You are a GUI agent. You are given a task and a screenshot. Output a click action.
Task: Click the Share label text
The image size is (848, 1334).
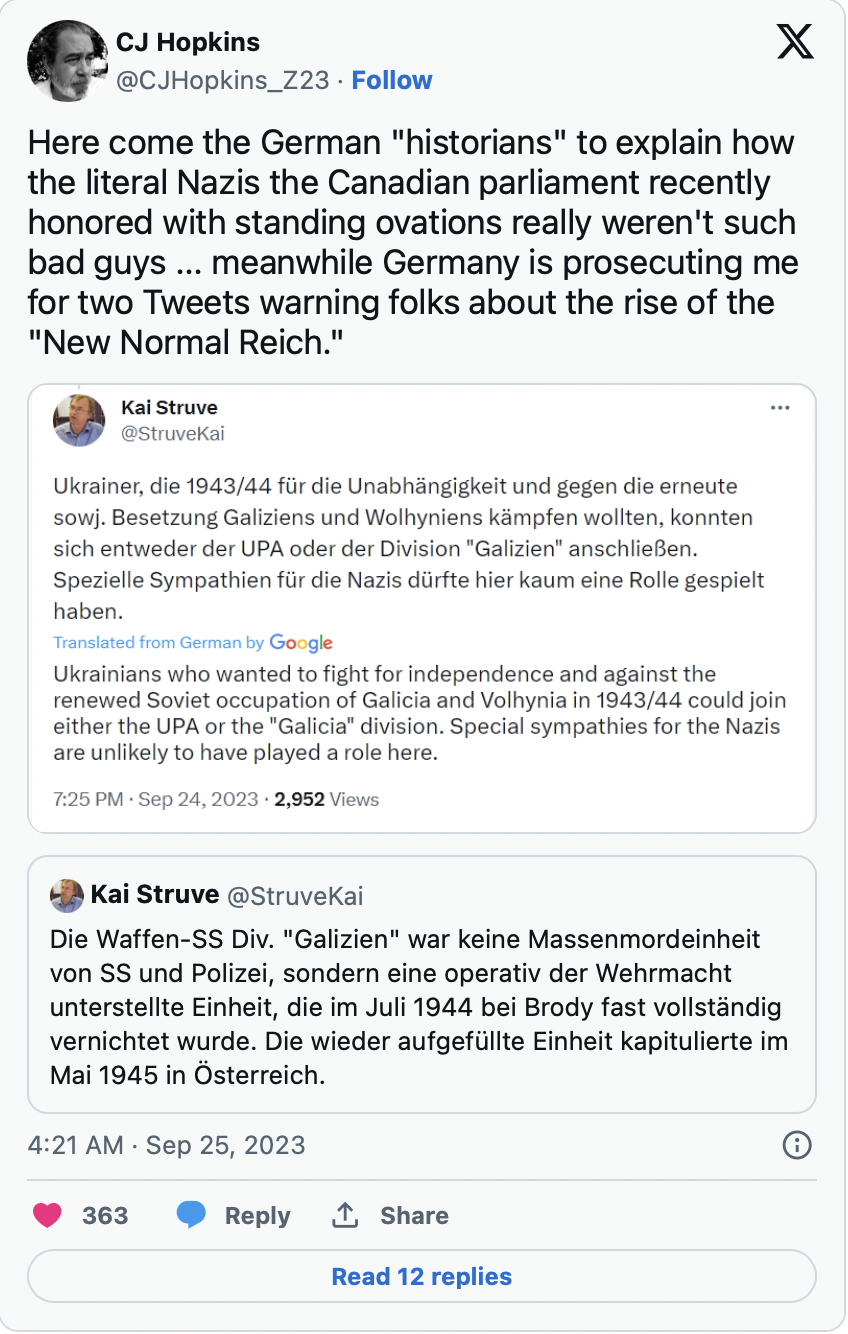(414, 1215)
